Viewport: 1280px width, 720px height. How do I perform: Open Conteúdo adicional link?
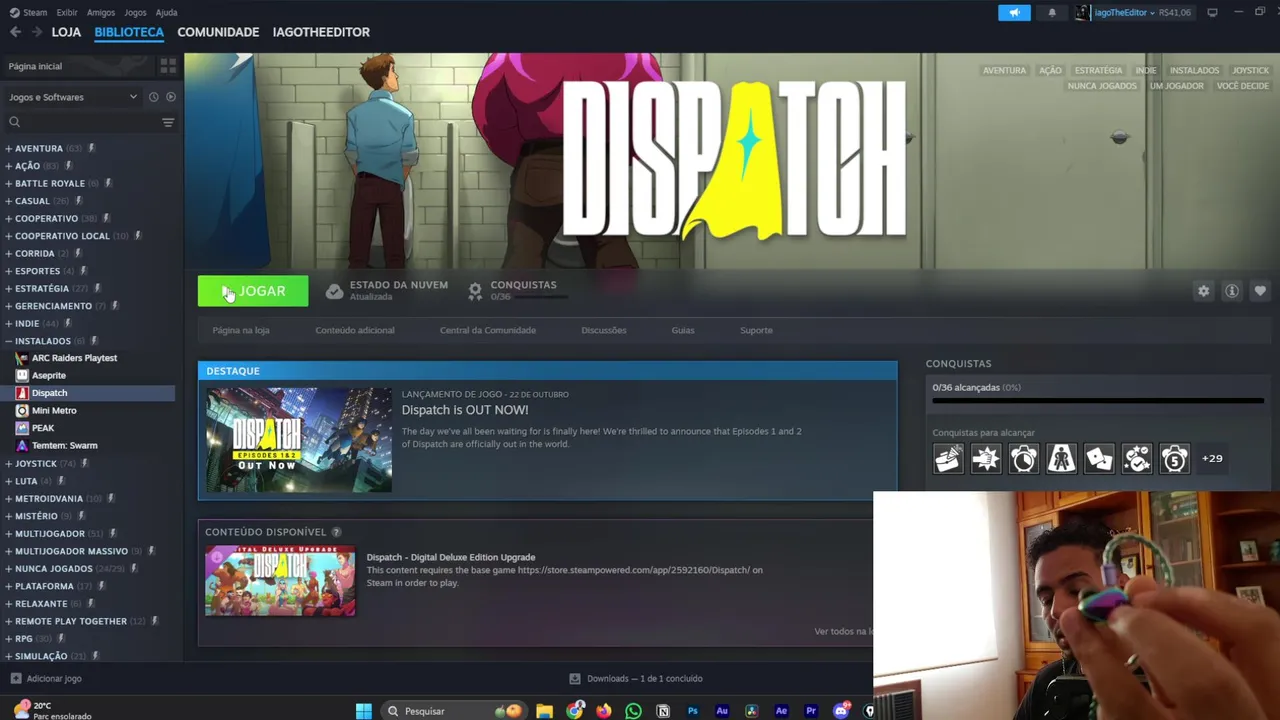(355, 330)
